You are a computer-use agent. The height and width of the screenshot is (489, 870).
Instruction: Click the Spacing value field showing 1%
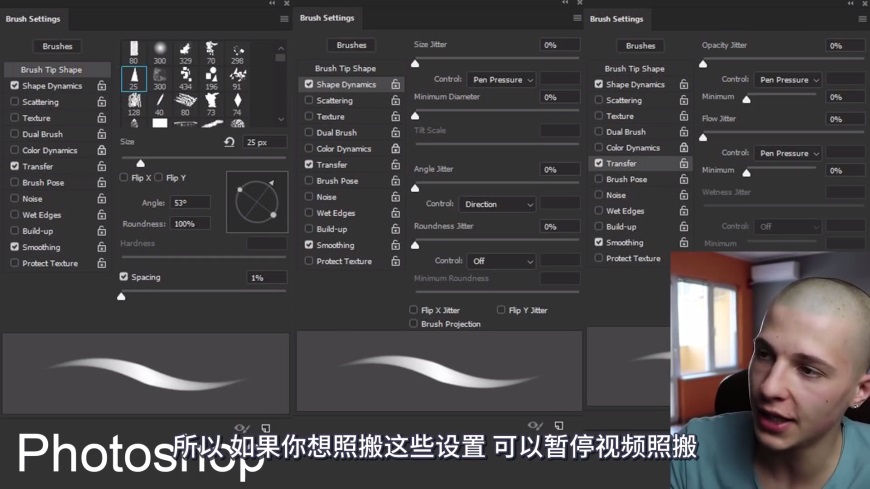[266, 278]
